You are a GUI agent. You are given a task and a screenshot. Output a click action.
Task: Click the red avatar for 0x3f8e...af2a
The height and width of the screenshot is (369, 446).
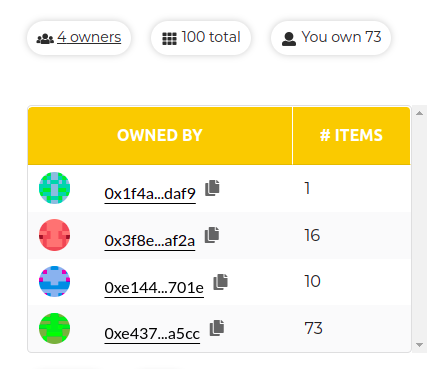(54, 235)
